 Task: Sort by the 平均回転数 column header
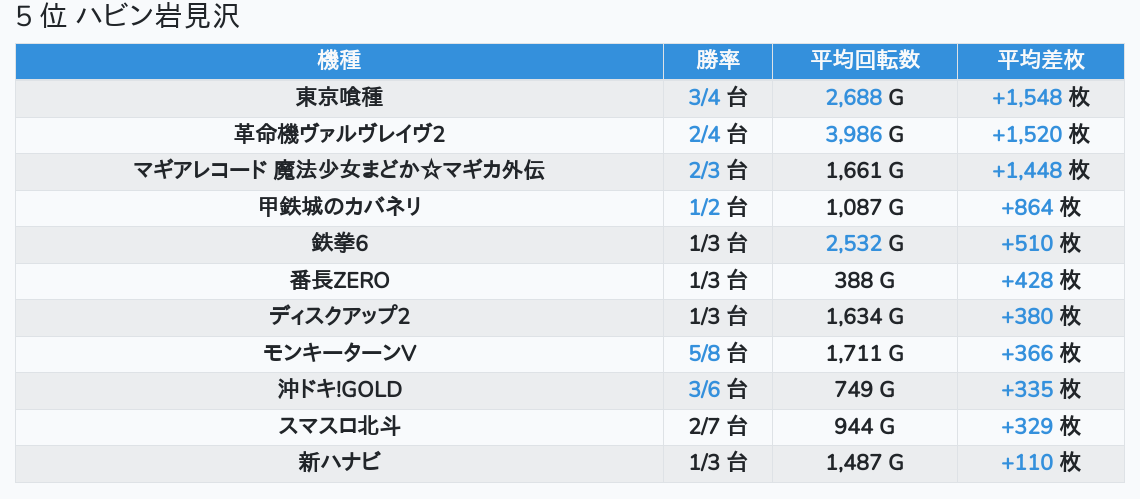[864, 61]
